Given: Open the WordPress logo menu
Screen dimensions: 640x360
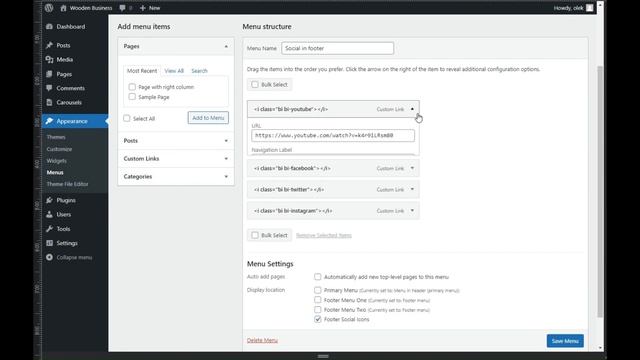Looking at the screenshot, I should point(49,8).
